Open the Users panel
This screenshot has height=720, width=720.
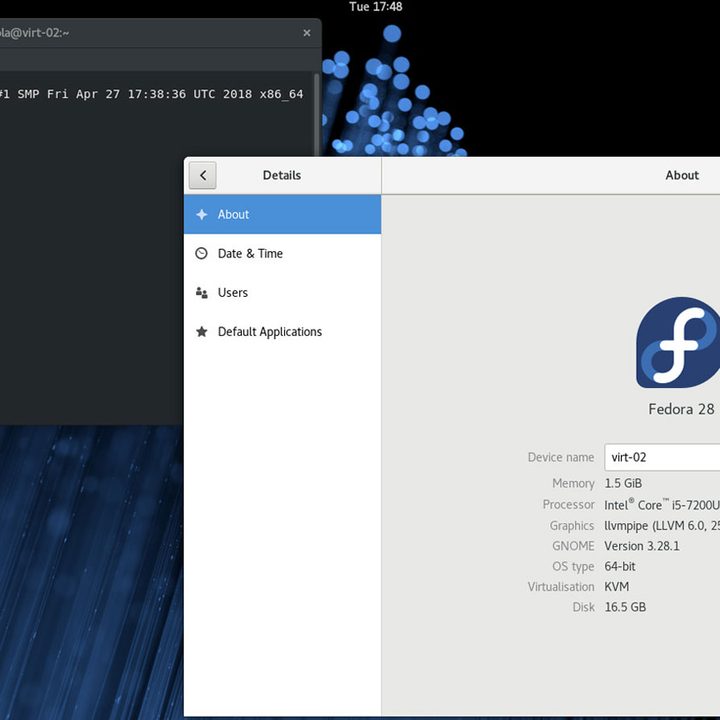pyautogui.click(x=282, y=292)
